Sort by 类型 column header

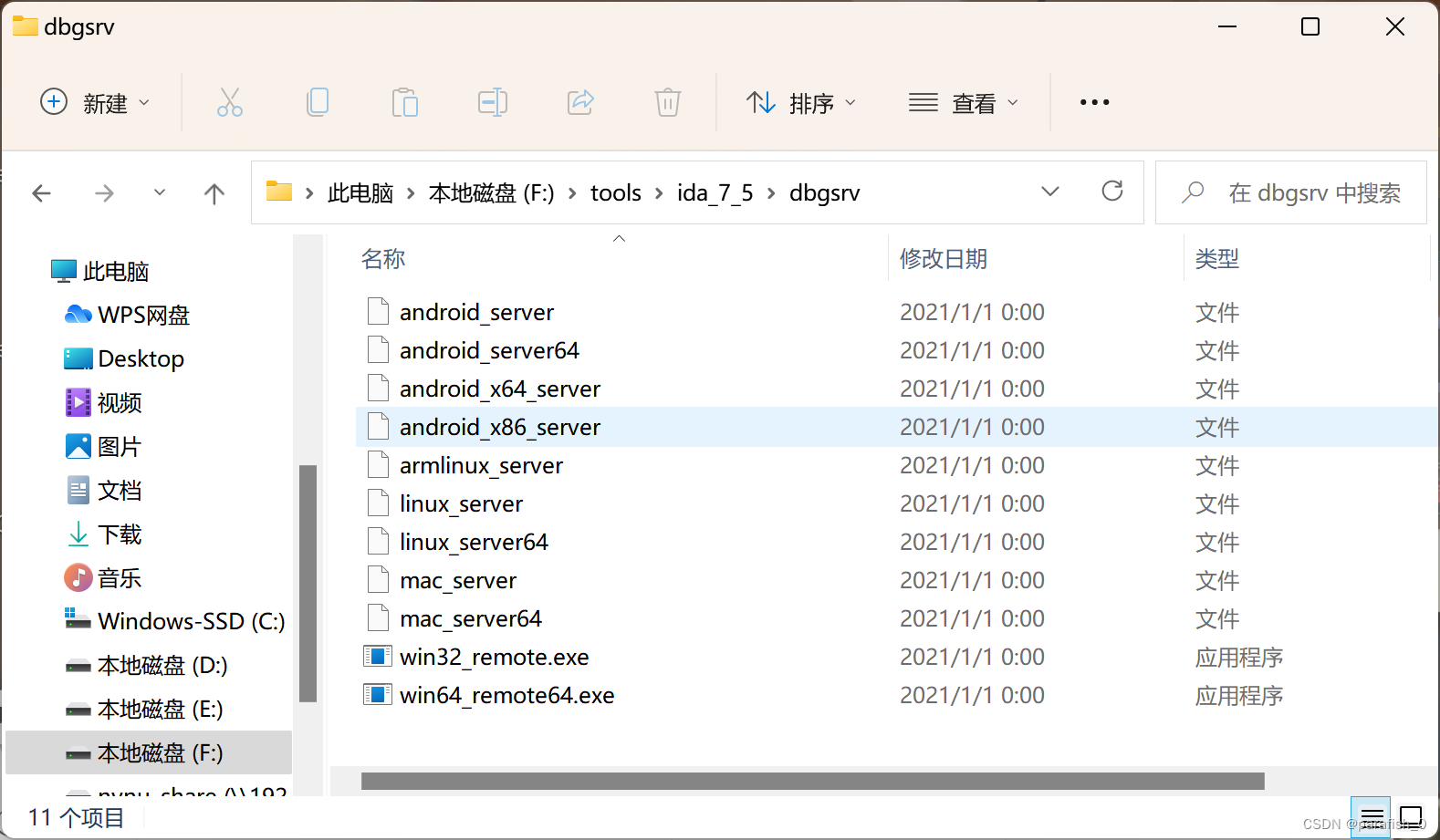pos(1217,259)
